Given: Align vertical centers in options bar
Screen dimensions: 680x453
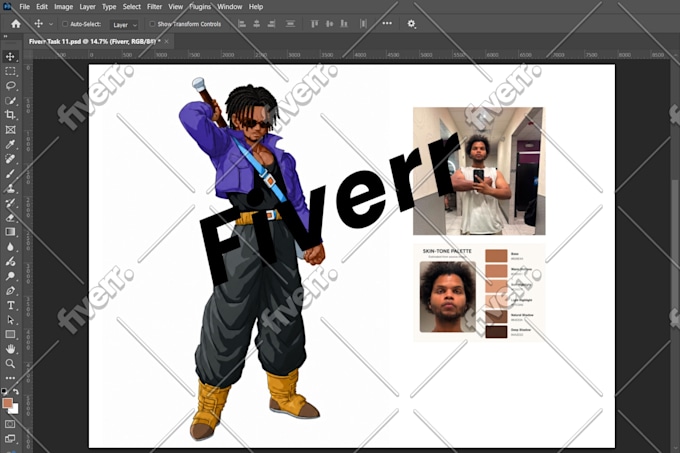Looking at the screenshot, I should click(330, 24).
